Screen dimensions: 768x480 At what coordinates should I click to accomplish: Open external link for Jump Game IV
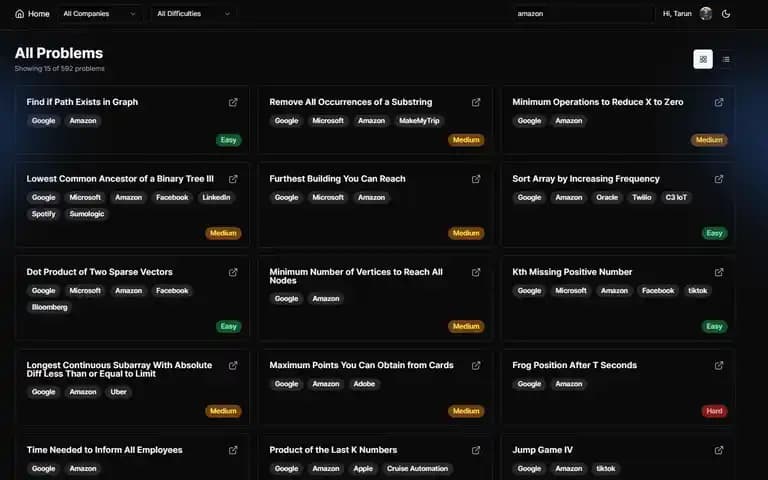pyautogui.click(x=719, y=450)
